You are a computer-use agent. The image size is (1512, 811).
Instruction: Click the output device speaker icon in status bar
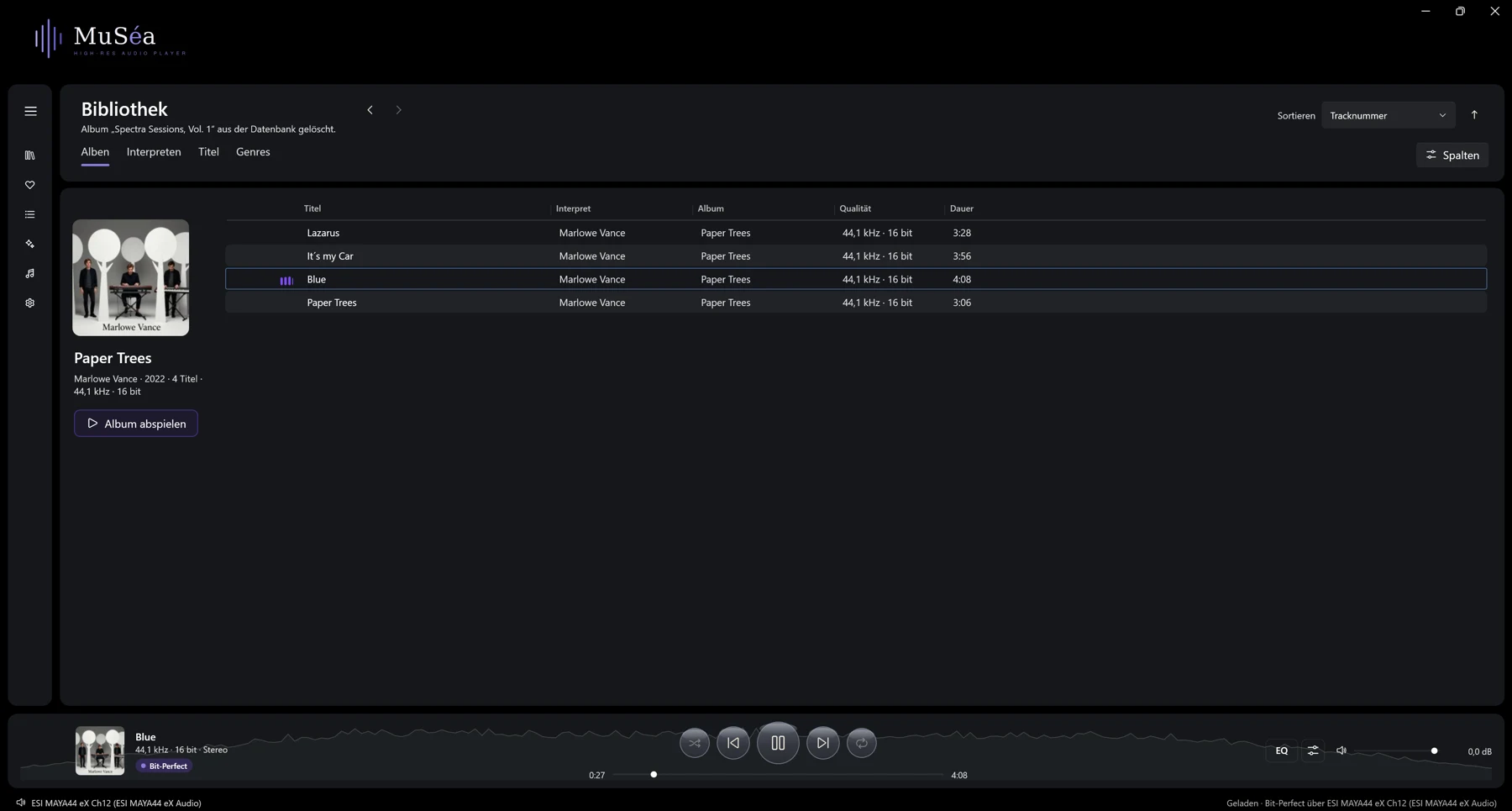21,803
